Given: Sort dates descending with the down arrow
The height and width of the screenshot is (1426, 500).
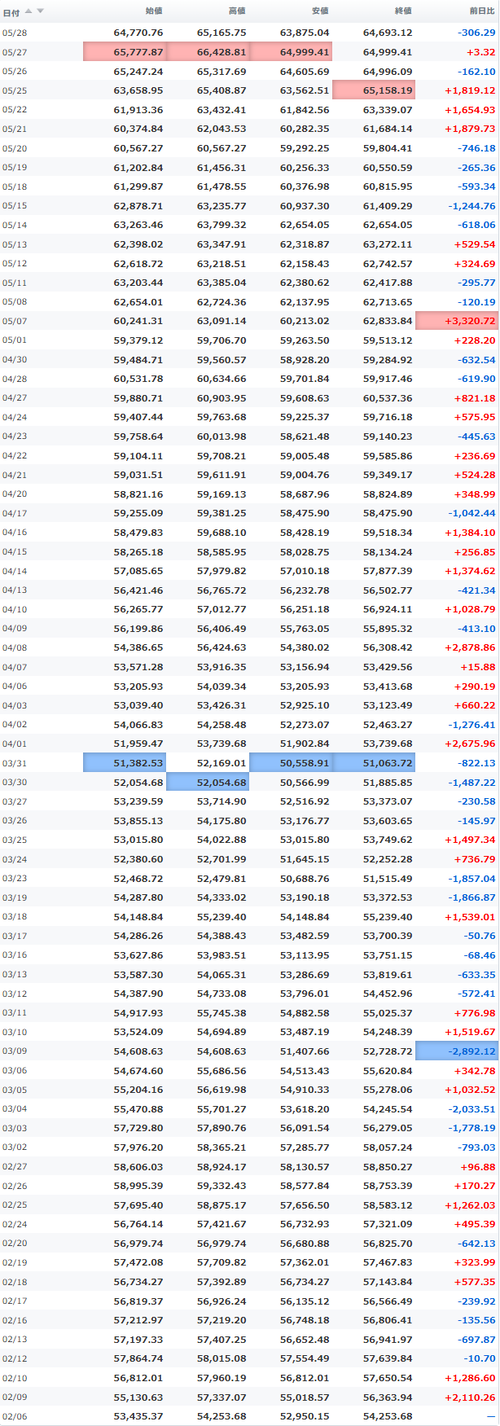Looking at the screenshot, I should [x=40, y=11].
